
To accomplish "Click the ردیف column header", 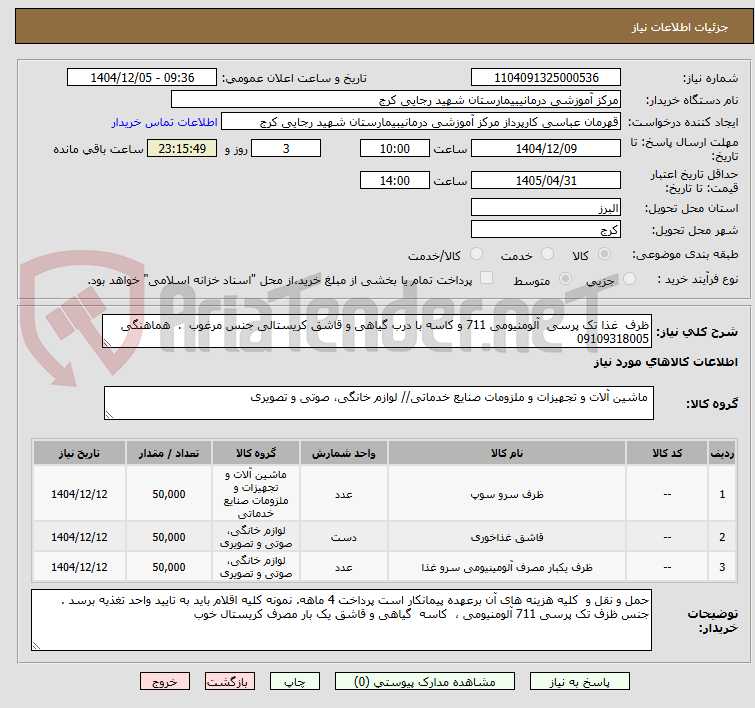I will (x=722, y=453).
